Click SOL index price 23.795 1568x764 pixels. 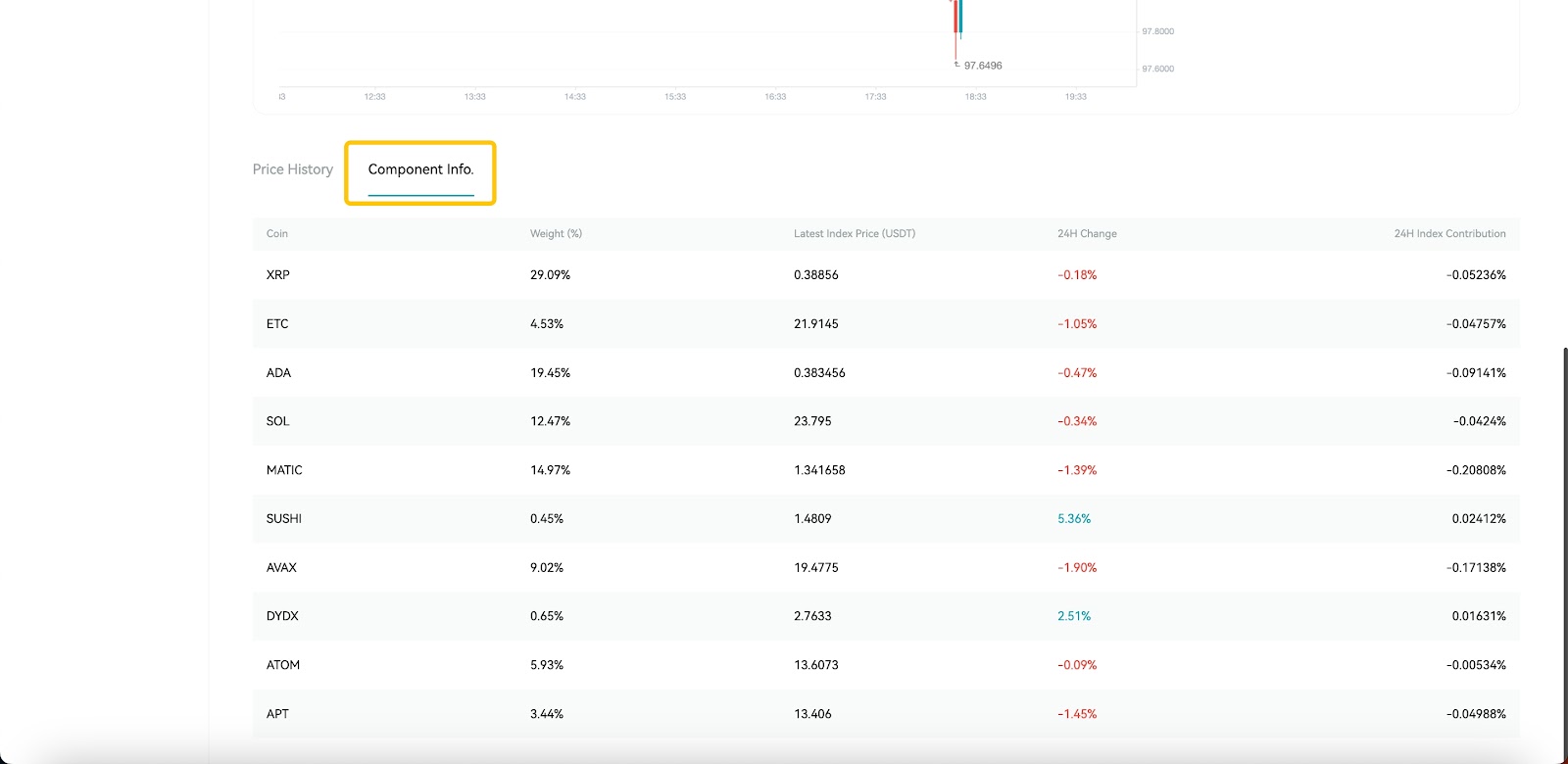point(812,421)
